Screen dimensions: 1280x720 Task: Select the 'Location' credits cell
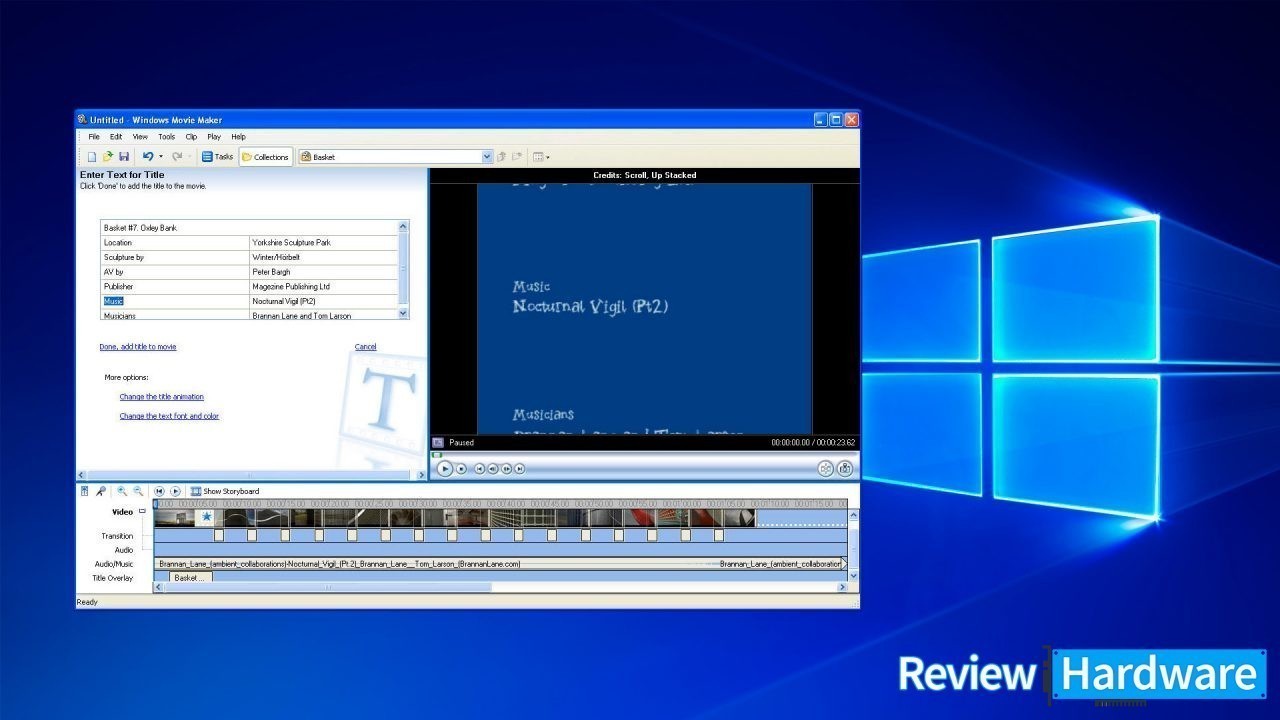tap(174, 242)
